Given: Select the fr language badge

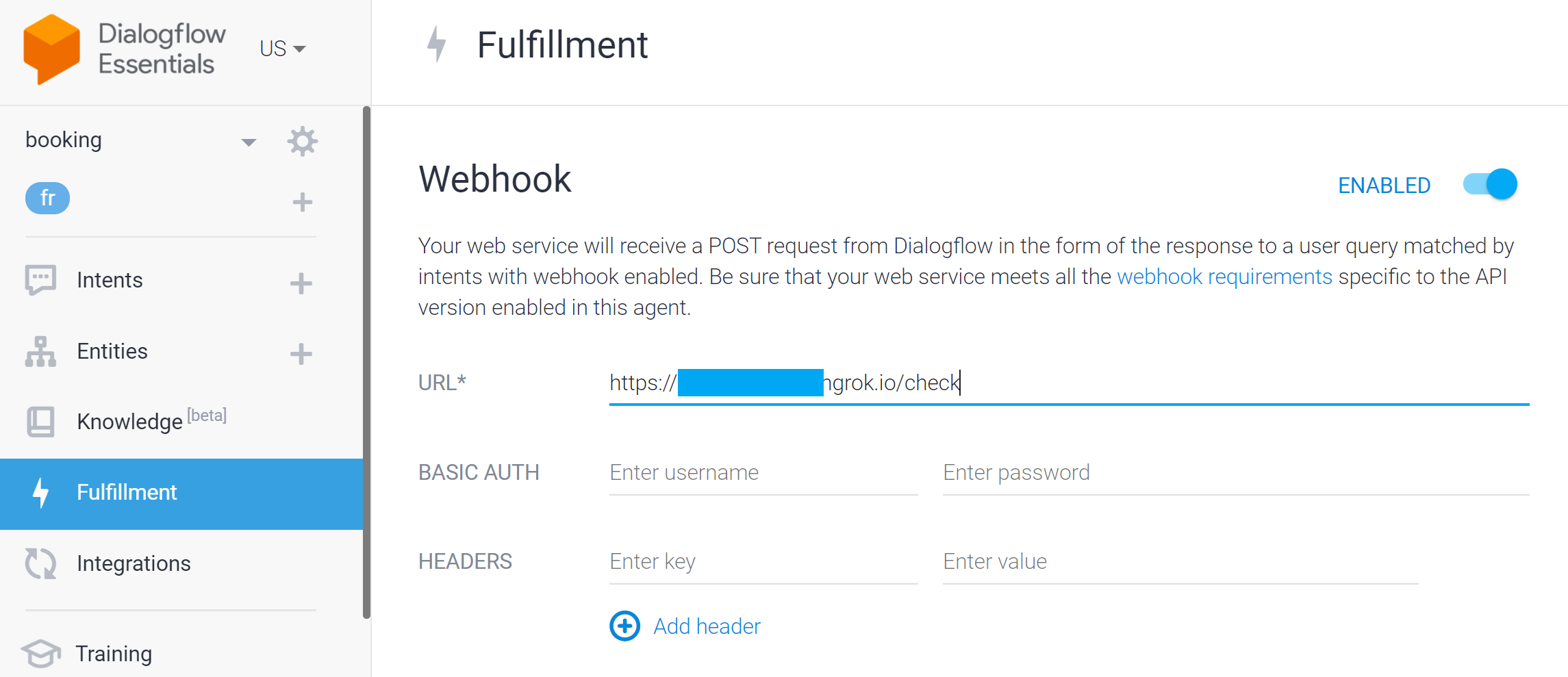Looking at the screenshot, I should [47, 199].
